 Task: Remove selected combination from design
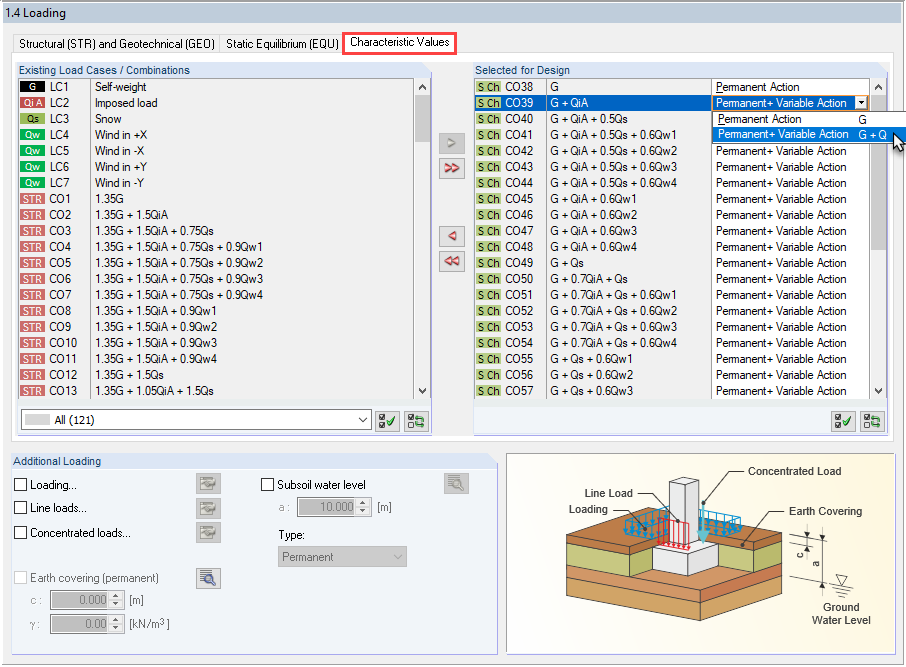pyautogui.click(x=451, y=236)
